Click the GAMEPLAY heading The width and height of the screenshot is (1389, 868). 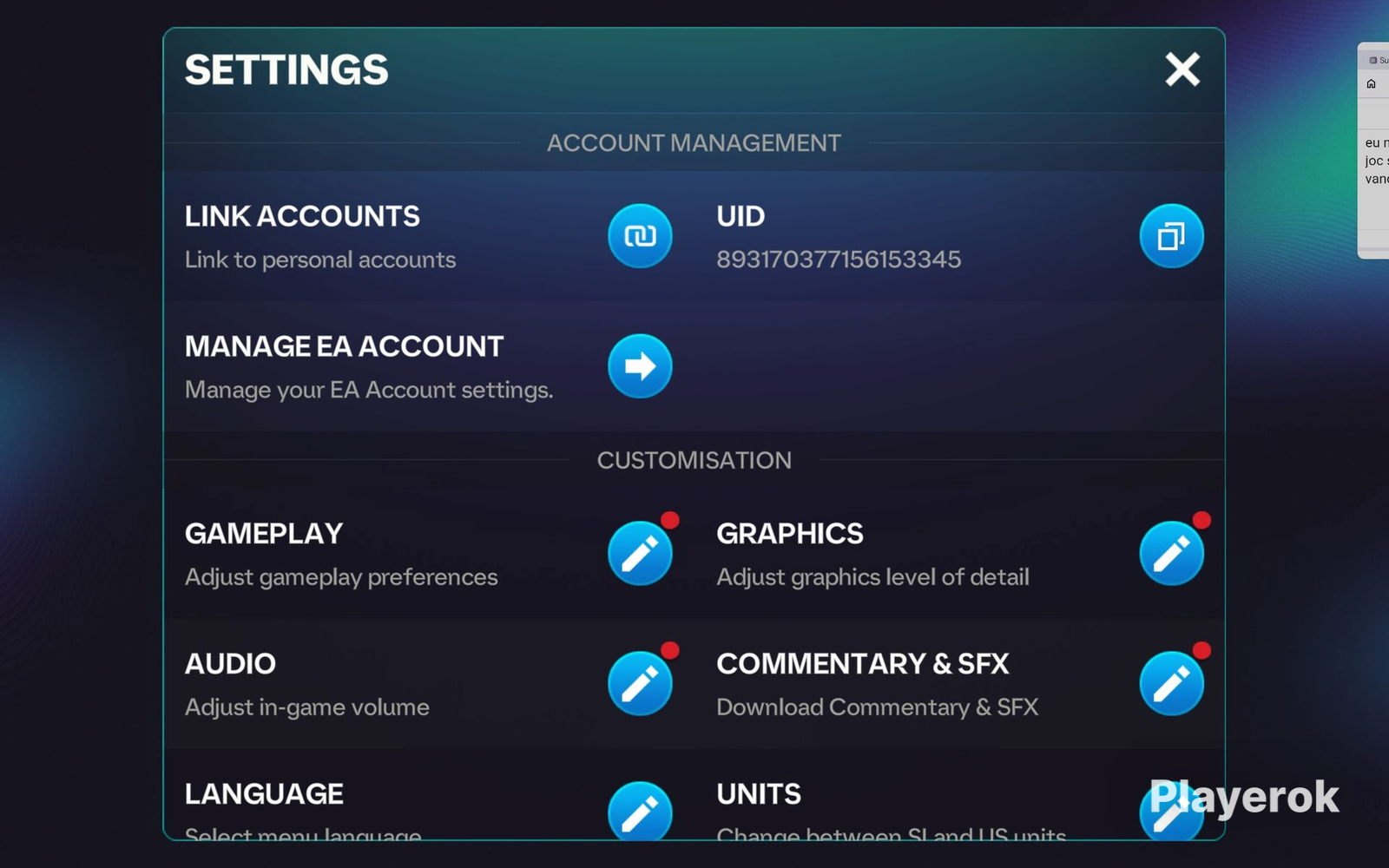click(264, 534)
